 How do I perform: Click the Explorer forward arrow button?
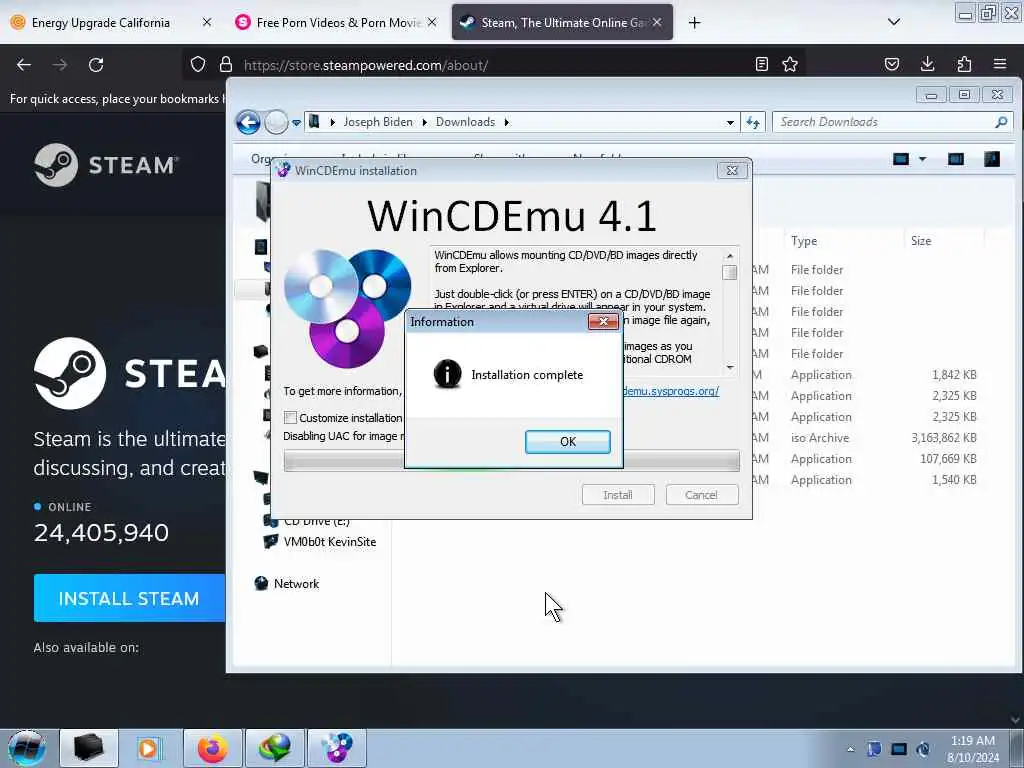[x=276, y=122]
